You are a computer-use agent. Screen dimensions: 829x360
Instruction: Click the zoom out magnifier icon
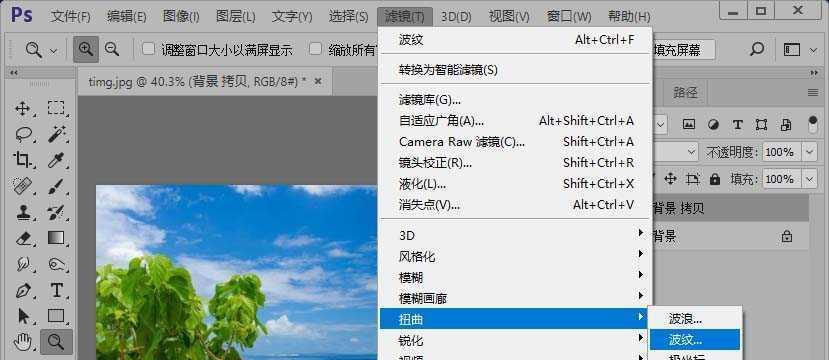[112, 50]
